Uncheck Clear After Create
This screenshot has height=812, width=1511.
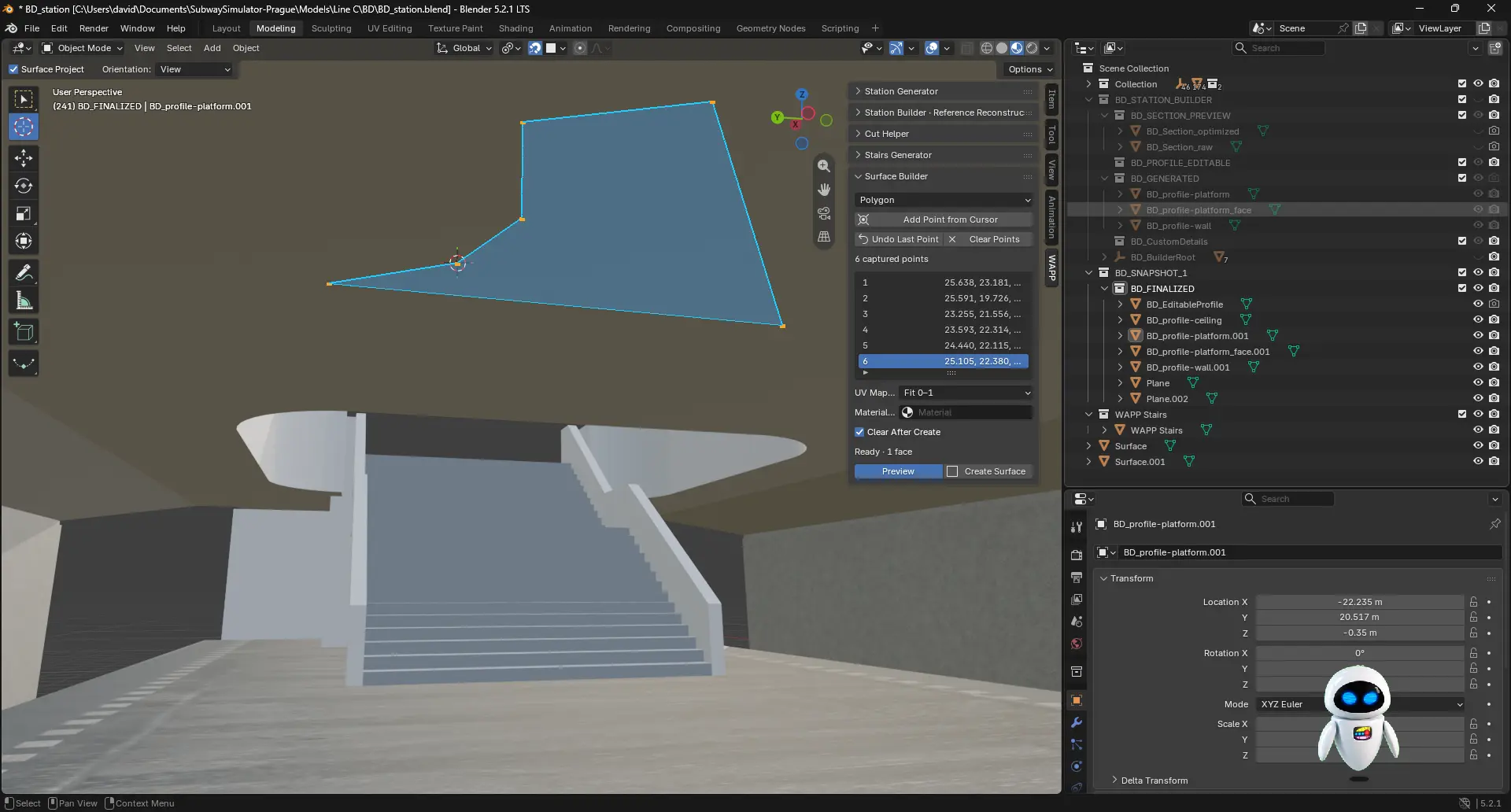(x=859, y=432)
